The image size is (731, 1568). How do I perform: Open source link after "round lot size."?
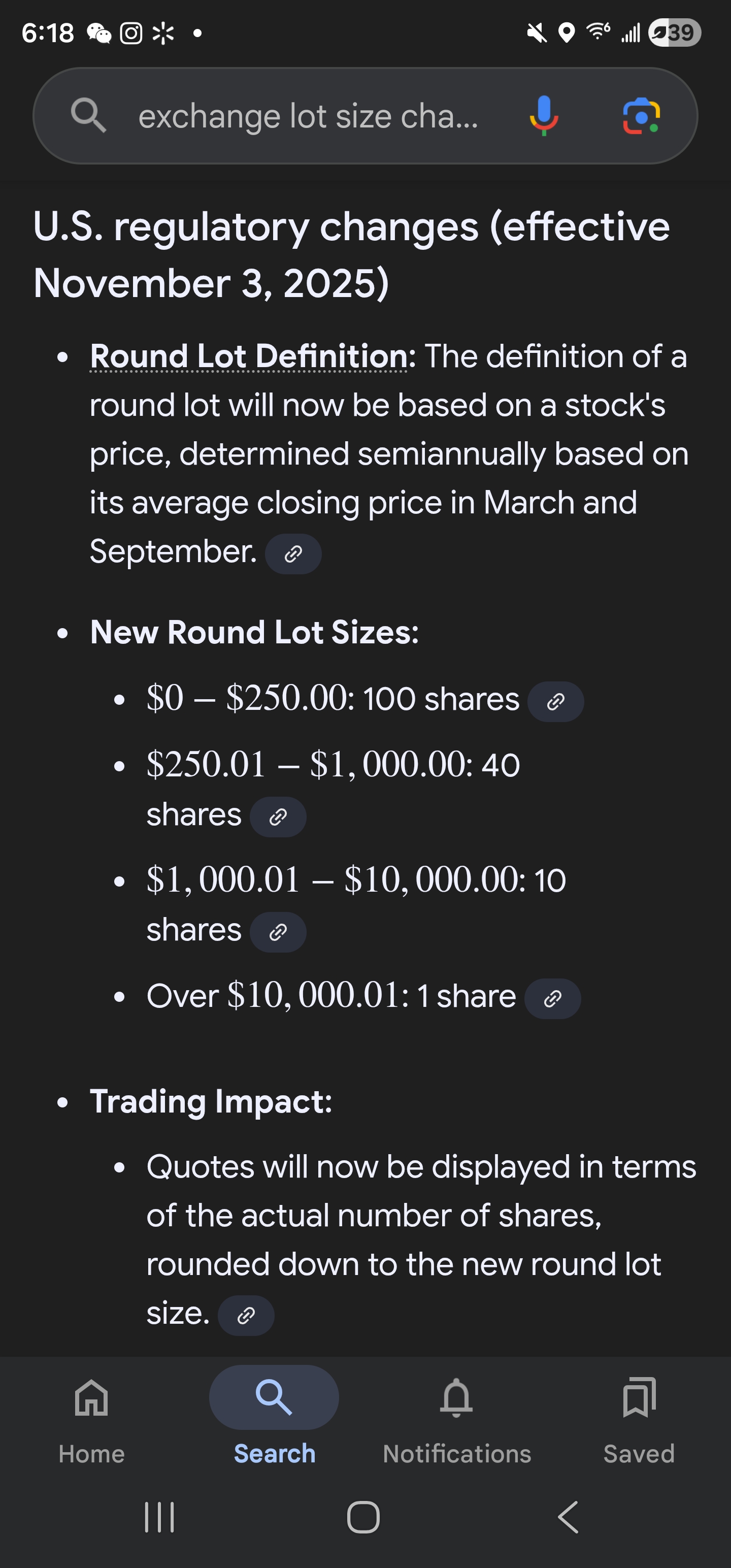click(246, 1316)
